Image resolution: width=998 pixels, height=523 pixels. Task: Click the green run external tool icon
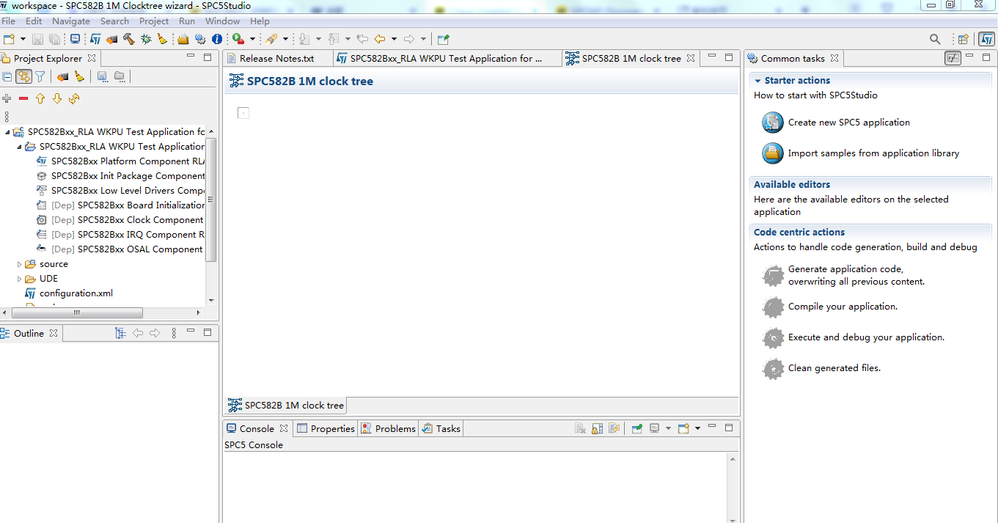(238, 39)
